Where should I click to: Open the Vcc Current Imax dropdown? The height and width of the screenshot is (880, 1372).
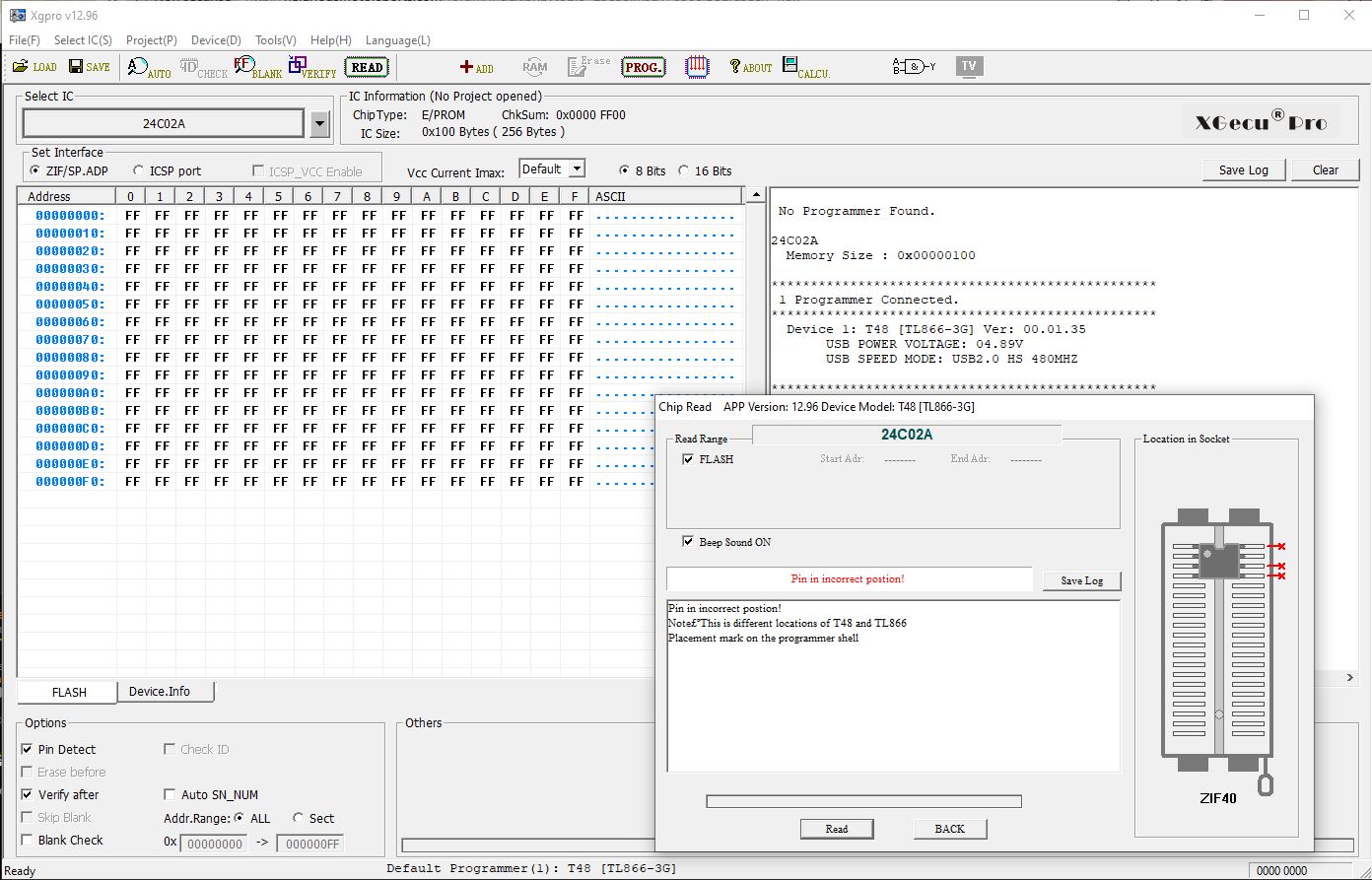pos(577,169)
